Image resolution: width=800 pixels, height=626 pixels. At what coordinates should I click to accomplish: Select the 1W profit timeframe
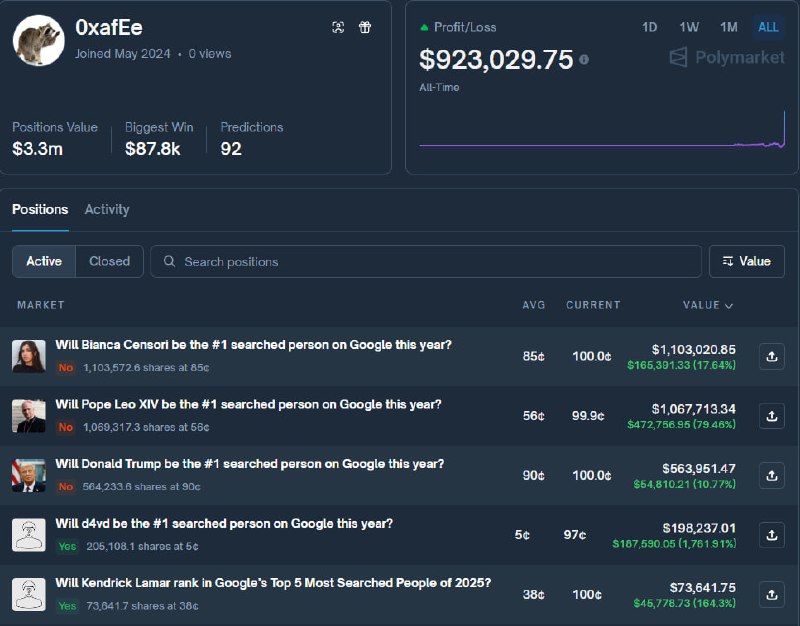pyautogui.click(x=689, y=28)
